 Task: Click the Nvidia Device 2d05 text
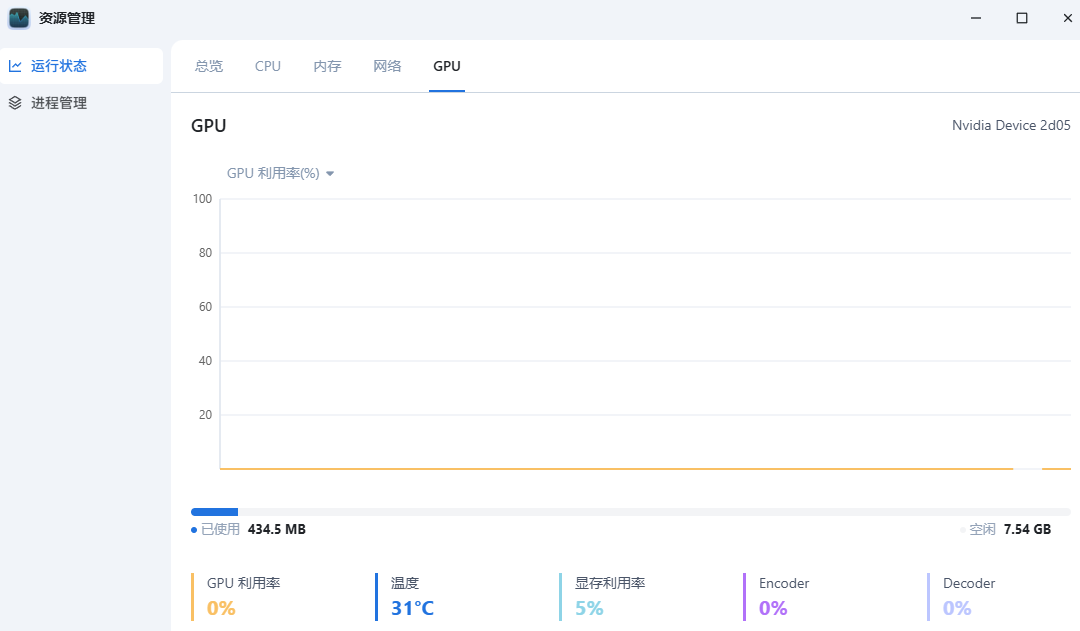(x=1011, y=125)
